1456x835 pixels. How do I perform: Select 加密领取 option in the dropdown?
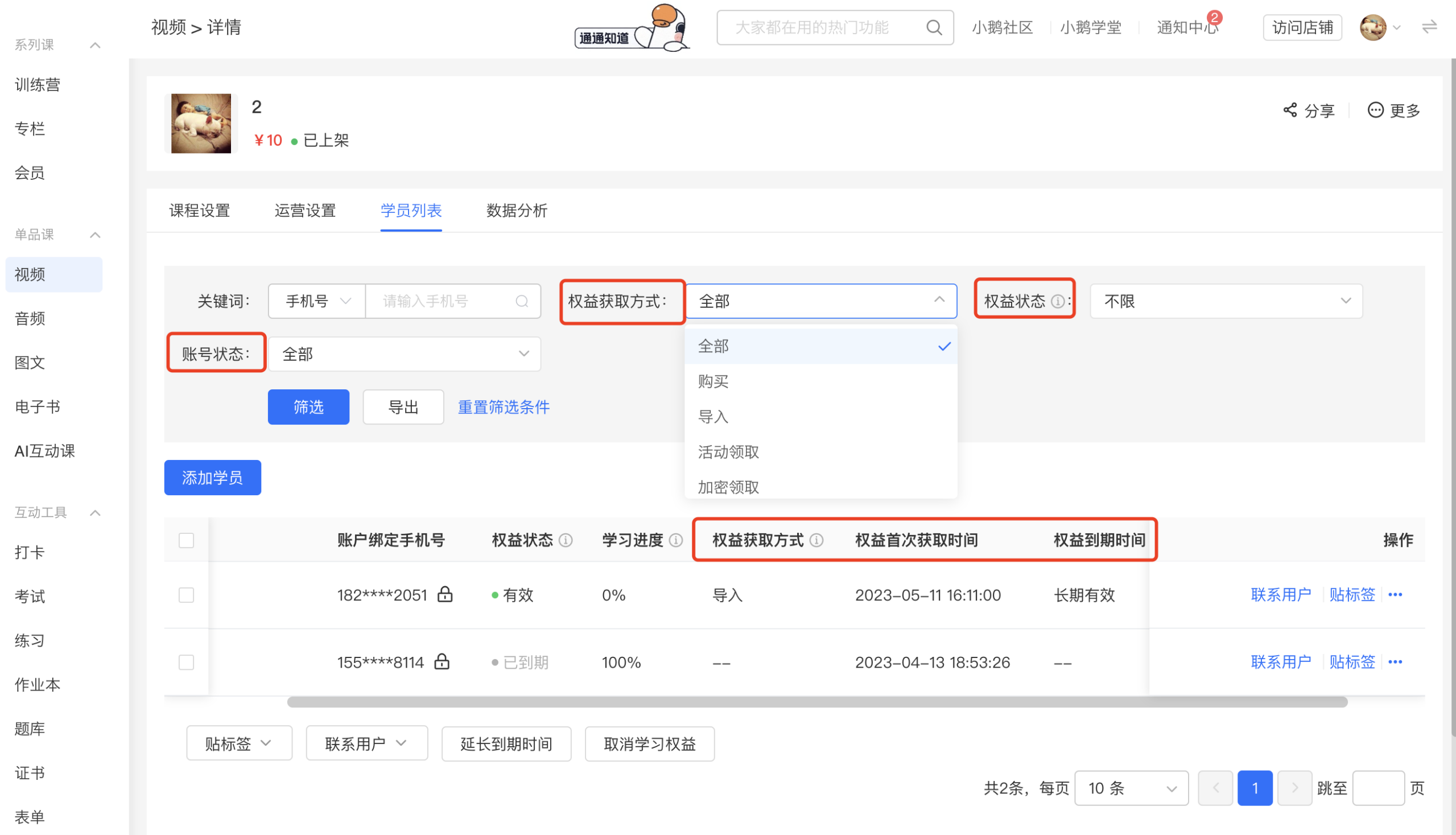tap(821, 486)
